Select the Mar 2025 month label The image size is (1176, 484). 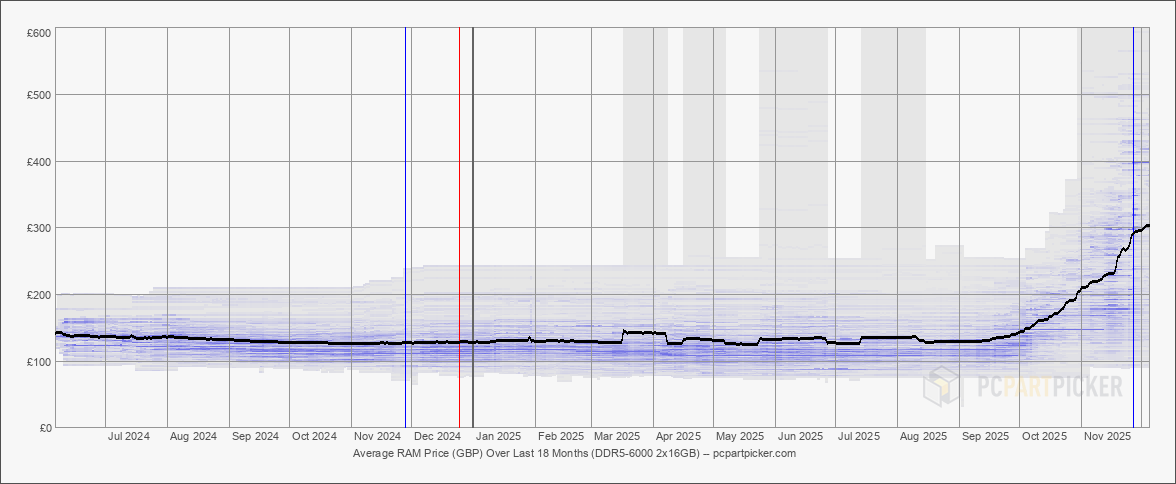pos(617,437)
